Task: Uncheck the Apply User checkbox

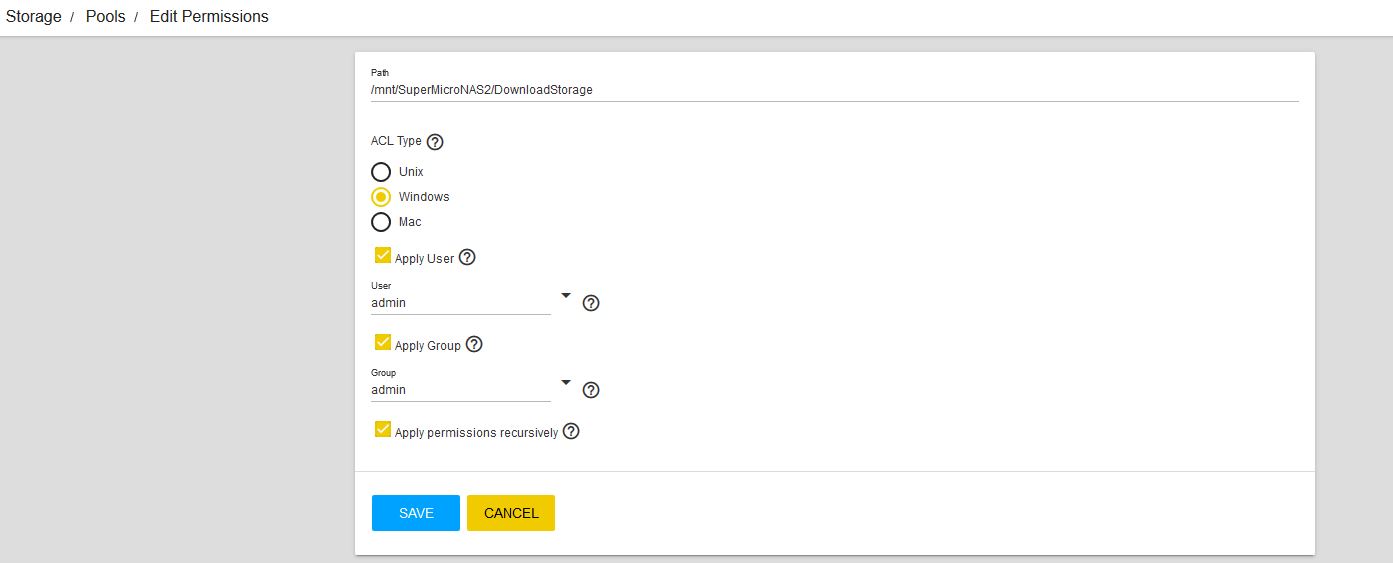Action: click(x=382, y=256)
